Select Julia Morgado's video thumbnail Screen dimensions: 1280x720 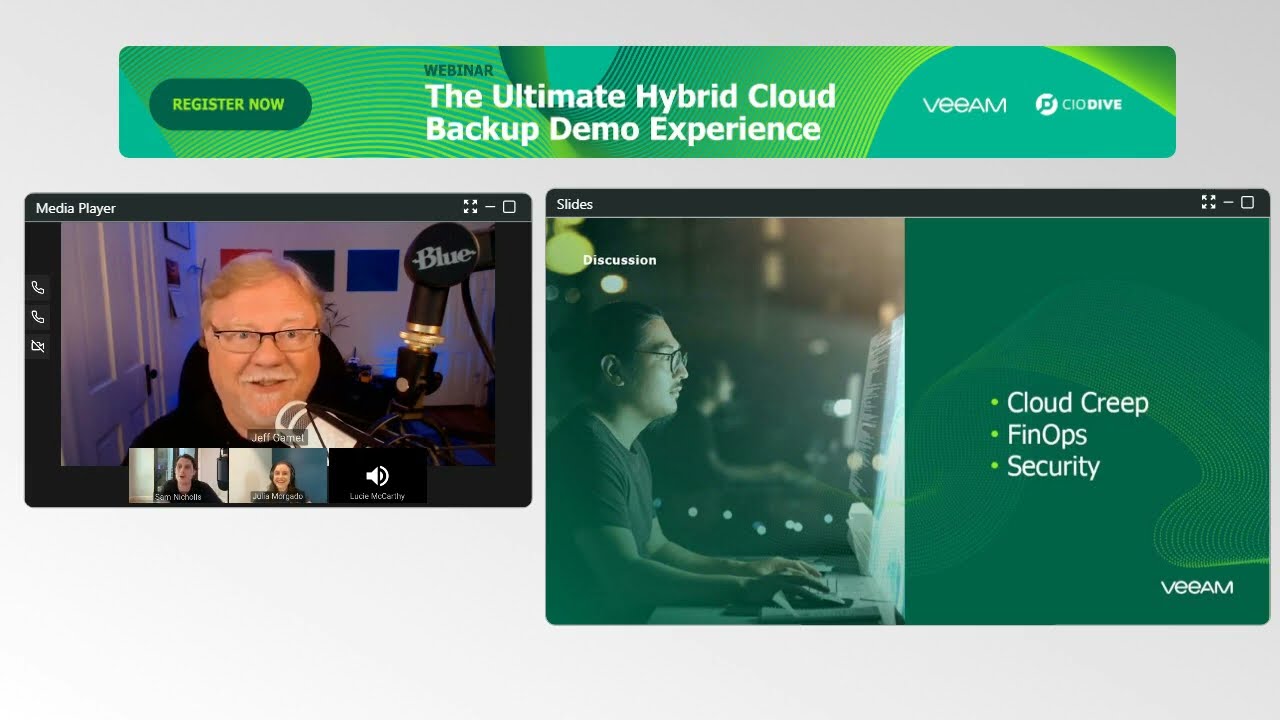pos(278,475)
